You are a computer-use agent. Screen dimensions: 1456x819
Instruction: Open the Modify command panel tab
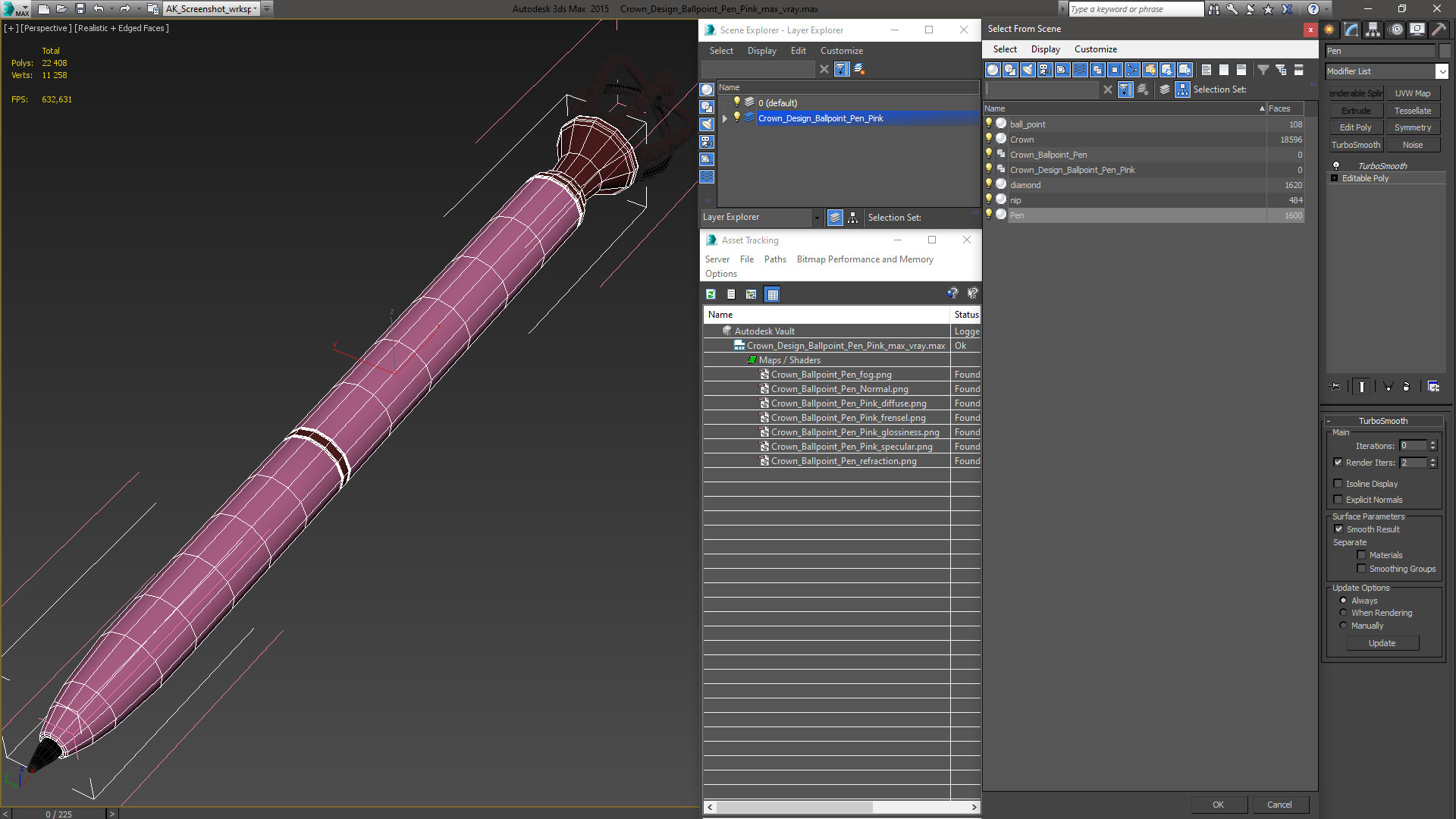point(1351,30)
